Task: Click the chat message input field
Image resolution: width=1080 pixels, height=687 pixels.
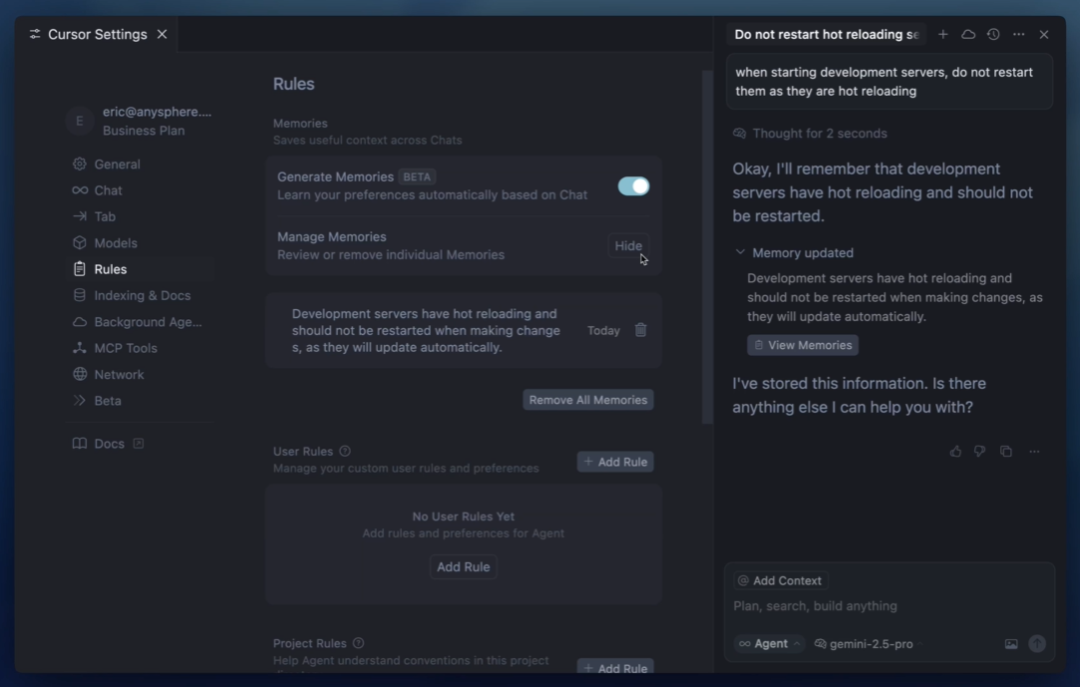Action: click(x=889, y=606)
